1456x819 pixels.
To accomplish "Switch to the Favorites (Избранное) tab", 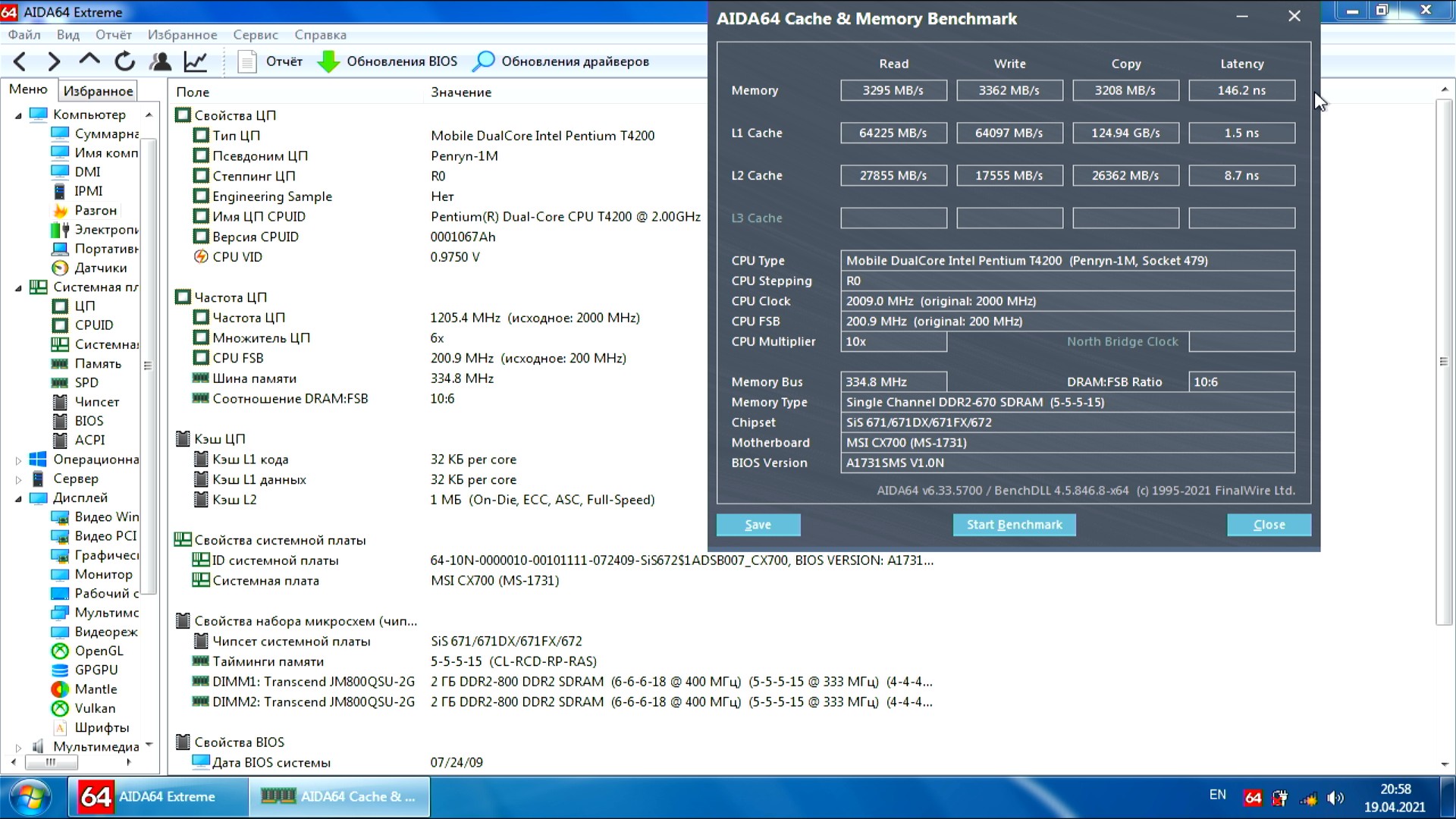I will [x=98, y=91].
